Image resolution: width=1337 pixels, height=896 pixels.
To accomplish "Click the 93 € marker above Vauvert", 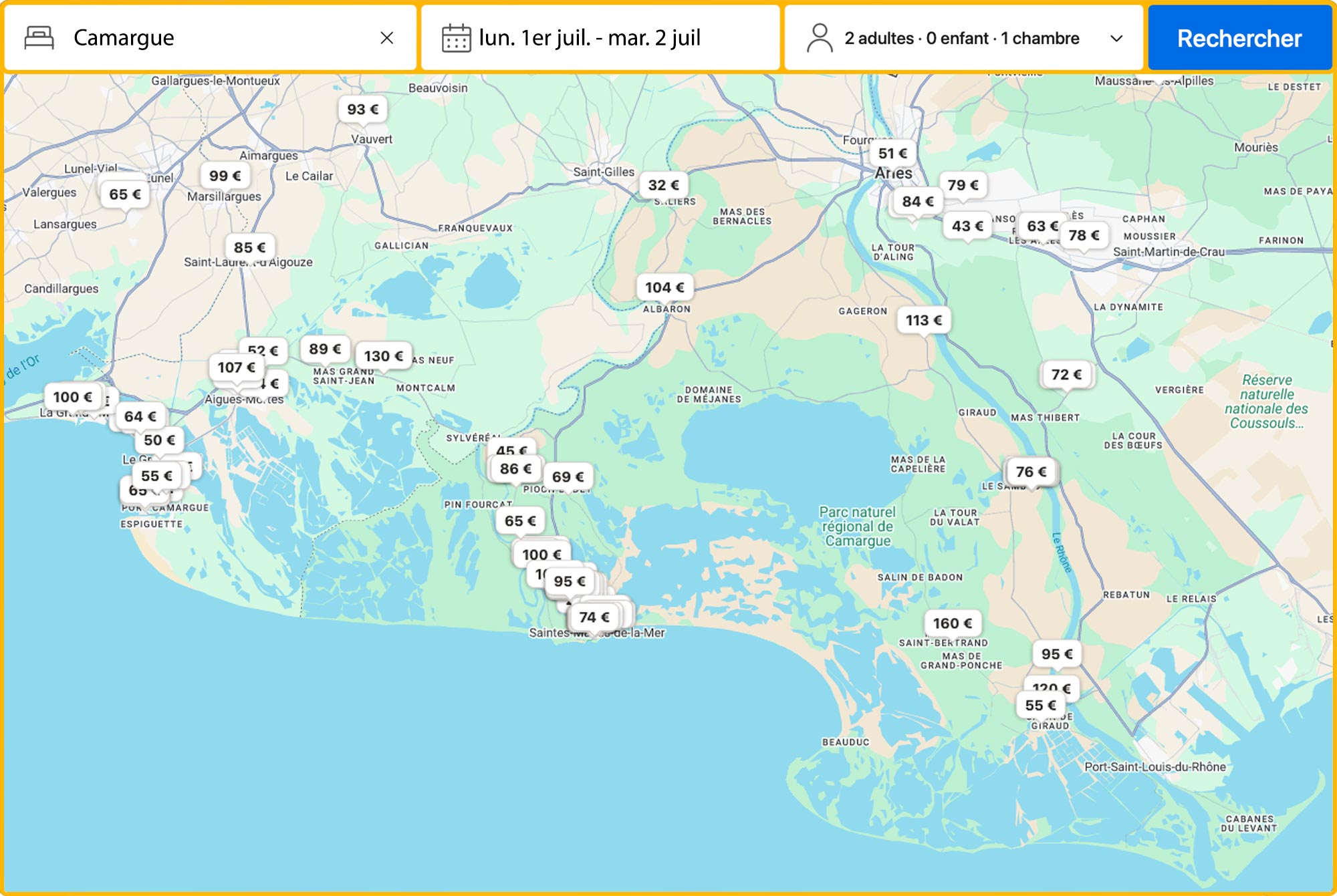I will [362, 110].
